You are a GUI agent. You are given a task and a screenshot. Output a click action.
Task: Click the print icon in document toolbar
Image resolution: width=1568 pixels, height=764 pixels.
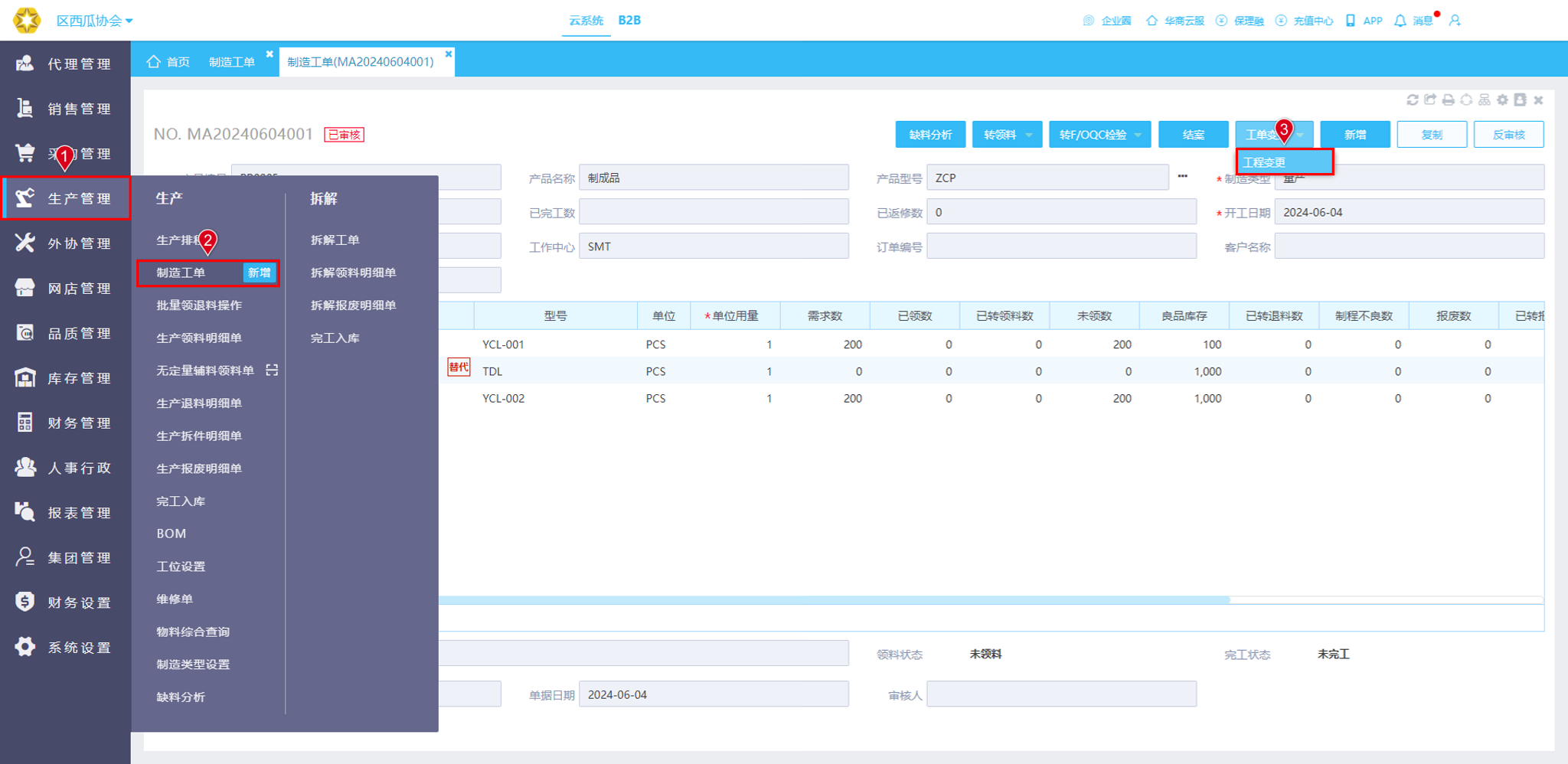click(1448, 100)
